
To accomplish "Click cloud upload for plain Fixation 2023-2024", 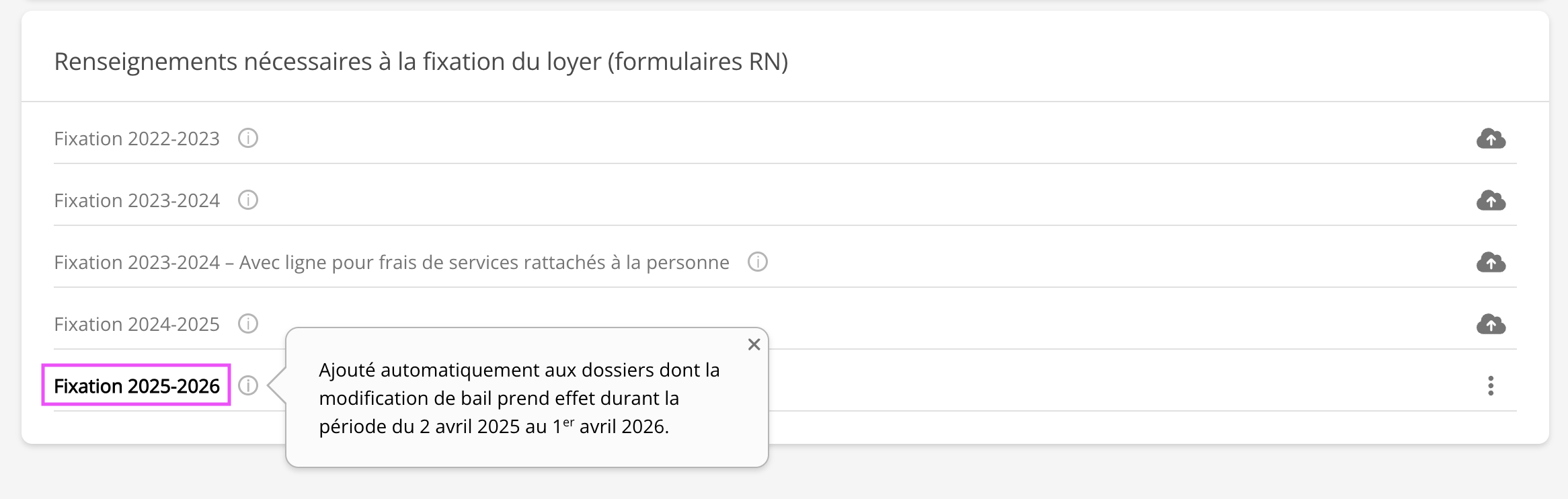I will pyautogui.click(x=1491, y=200).
